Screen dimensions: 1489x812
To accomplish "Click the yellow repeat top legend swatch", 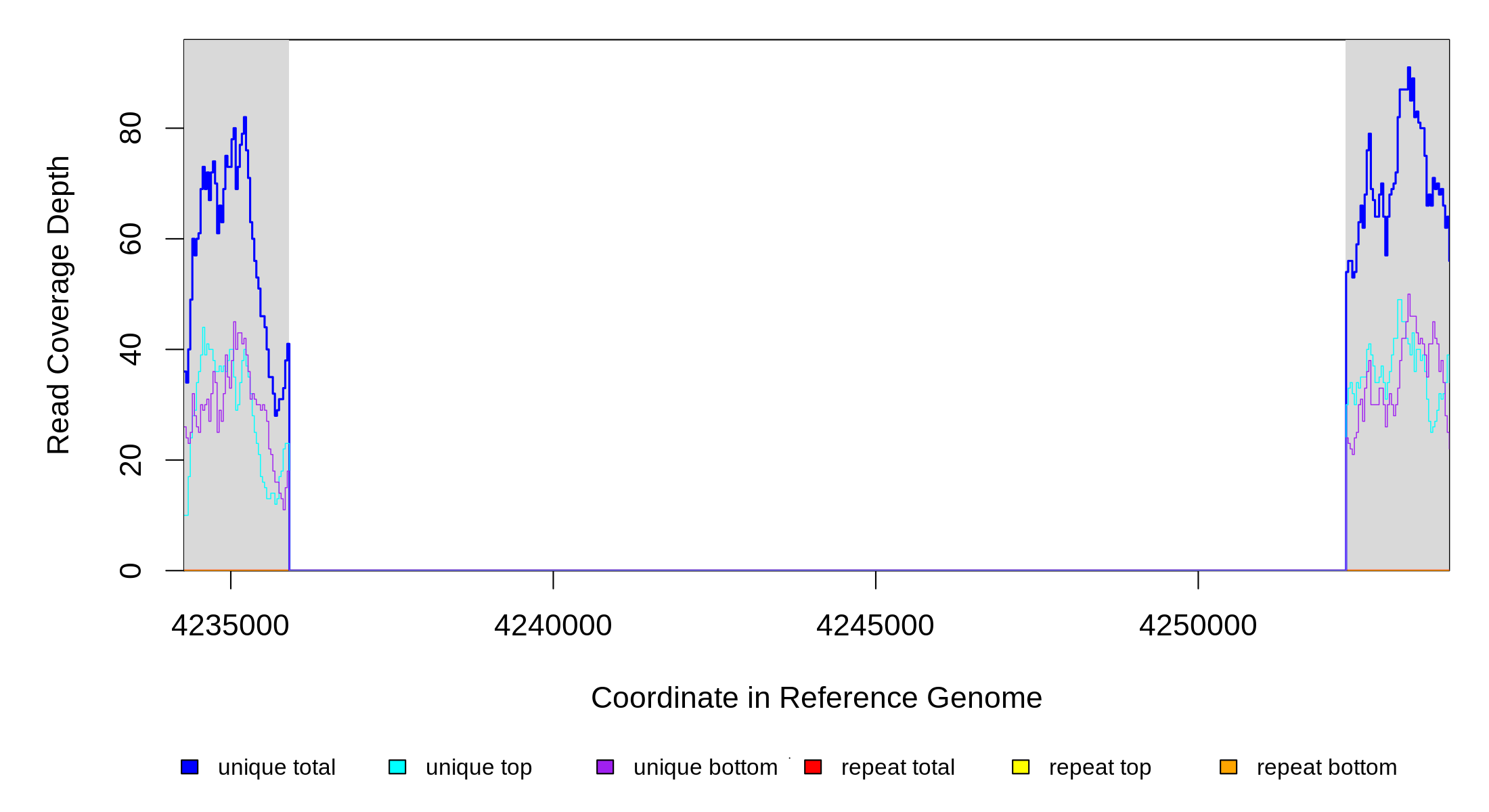I will pyautogui.click(x=1021, y=767).
